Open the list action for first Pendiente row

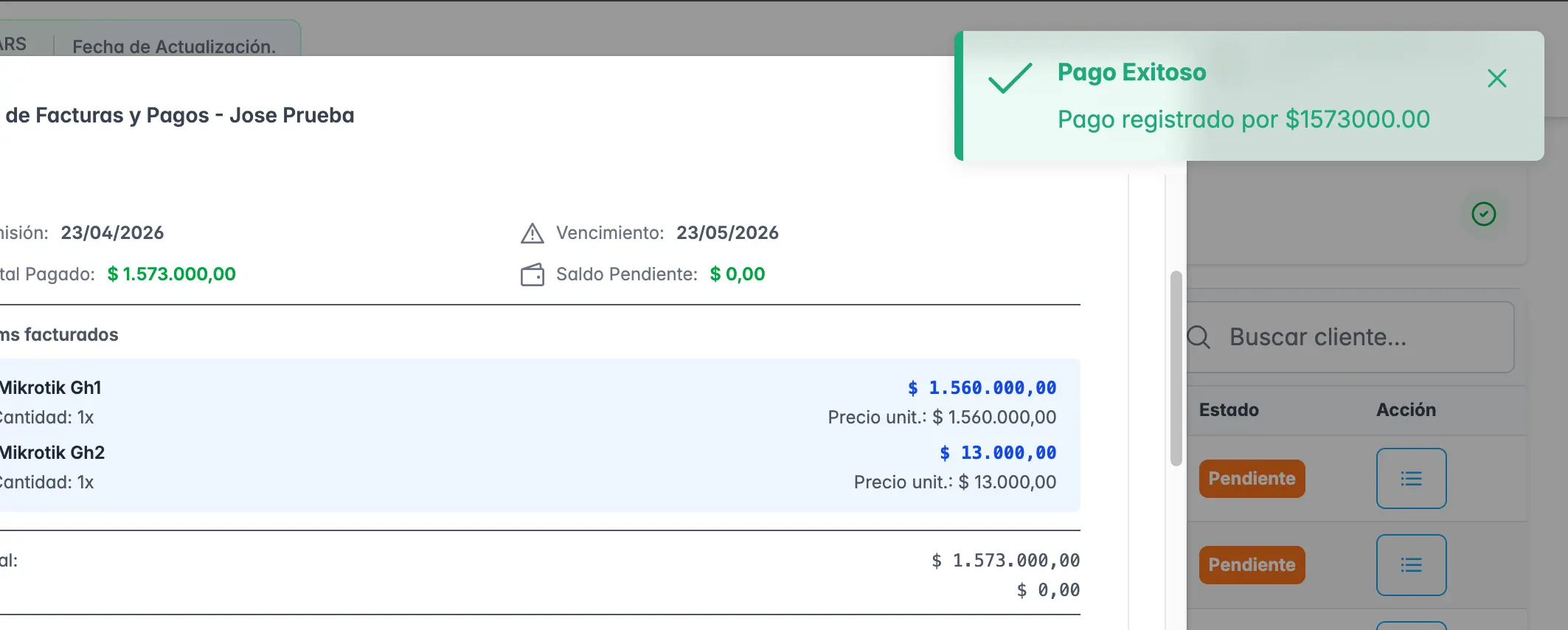tap(1411, 479)
